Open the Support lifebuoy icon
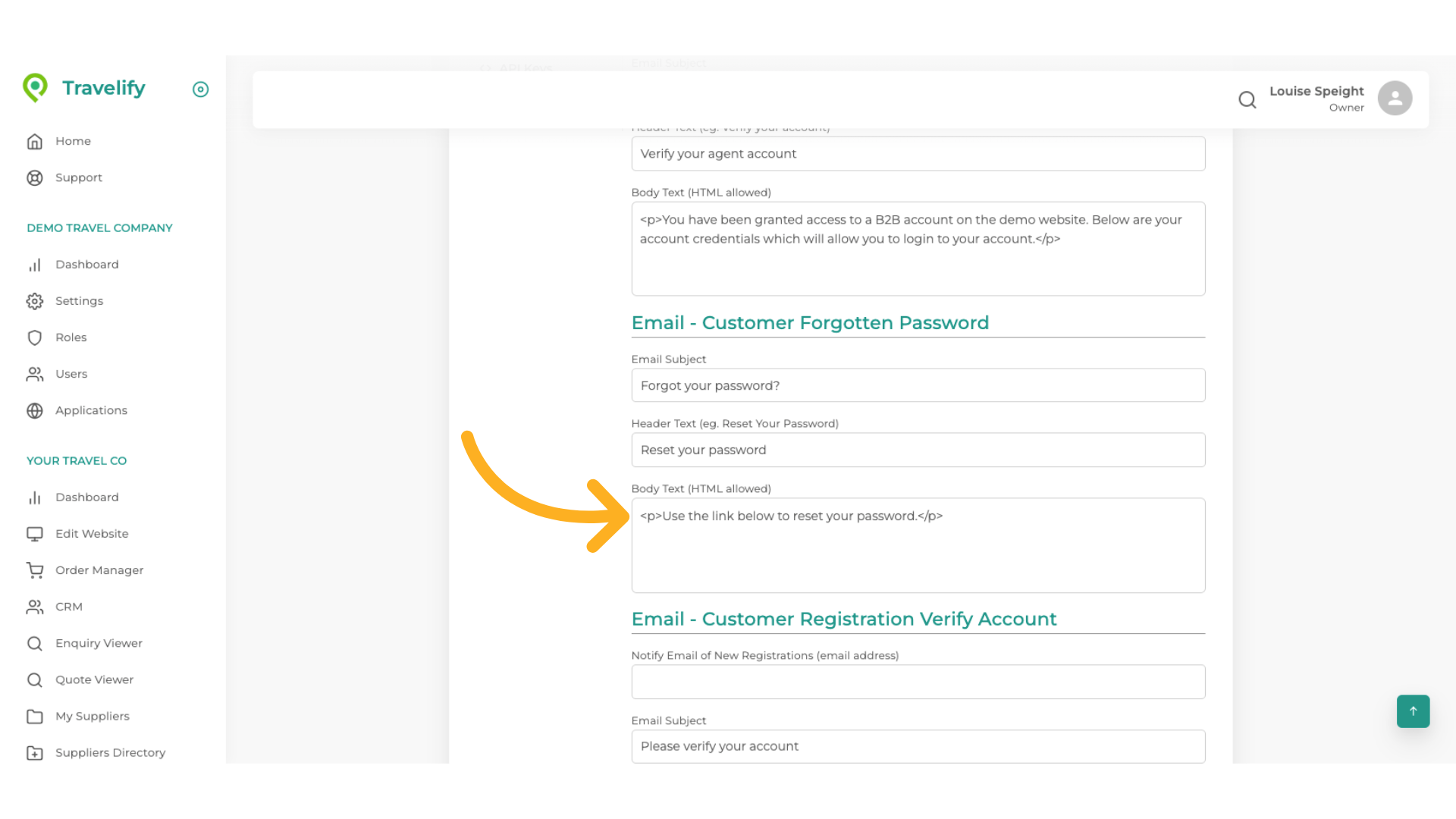 (35, 177)
